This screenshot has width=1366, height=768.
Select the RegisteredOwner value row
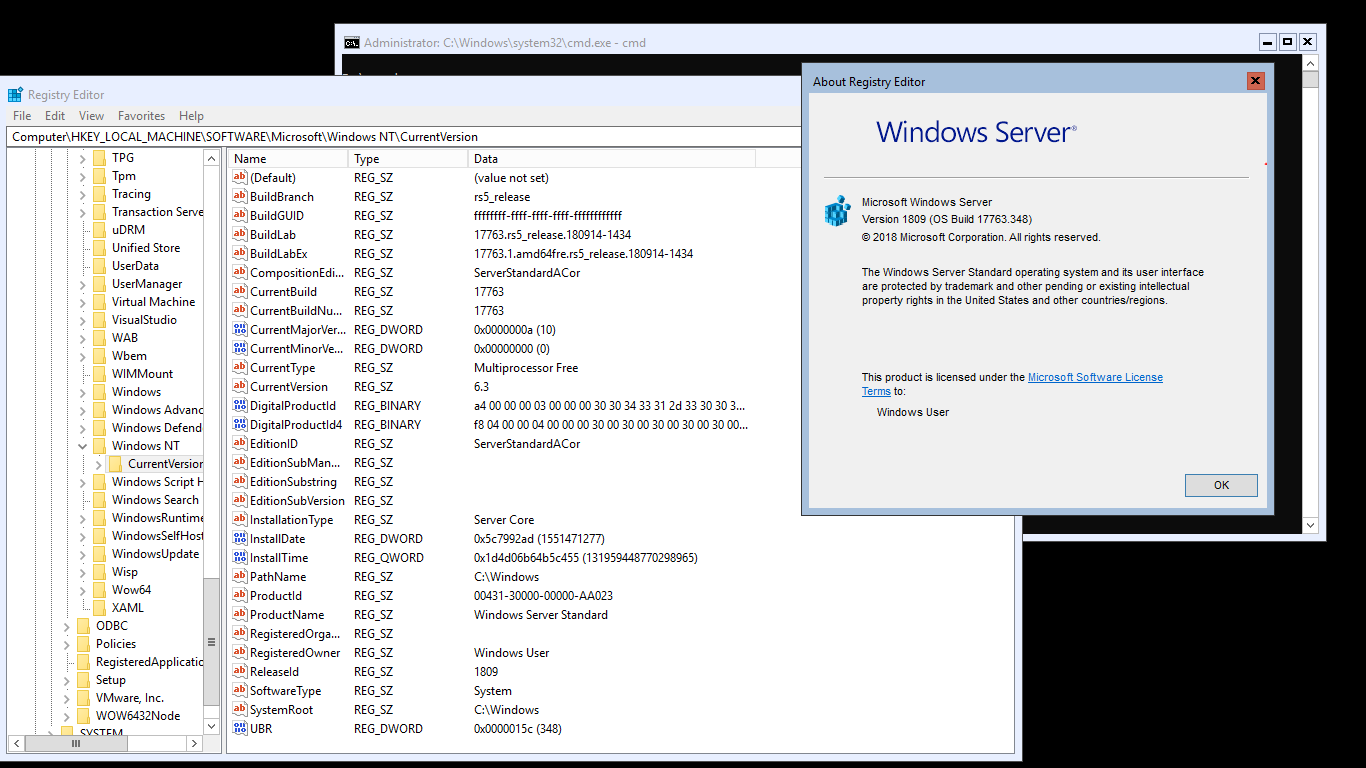tap(490, 653)
